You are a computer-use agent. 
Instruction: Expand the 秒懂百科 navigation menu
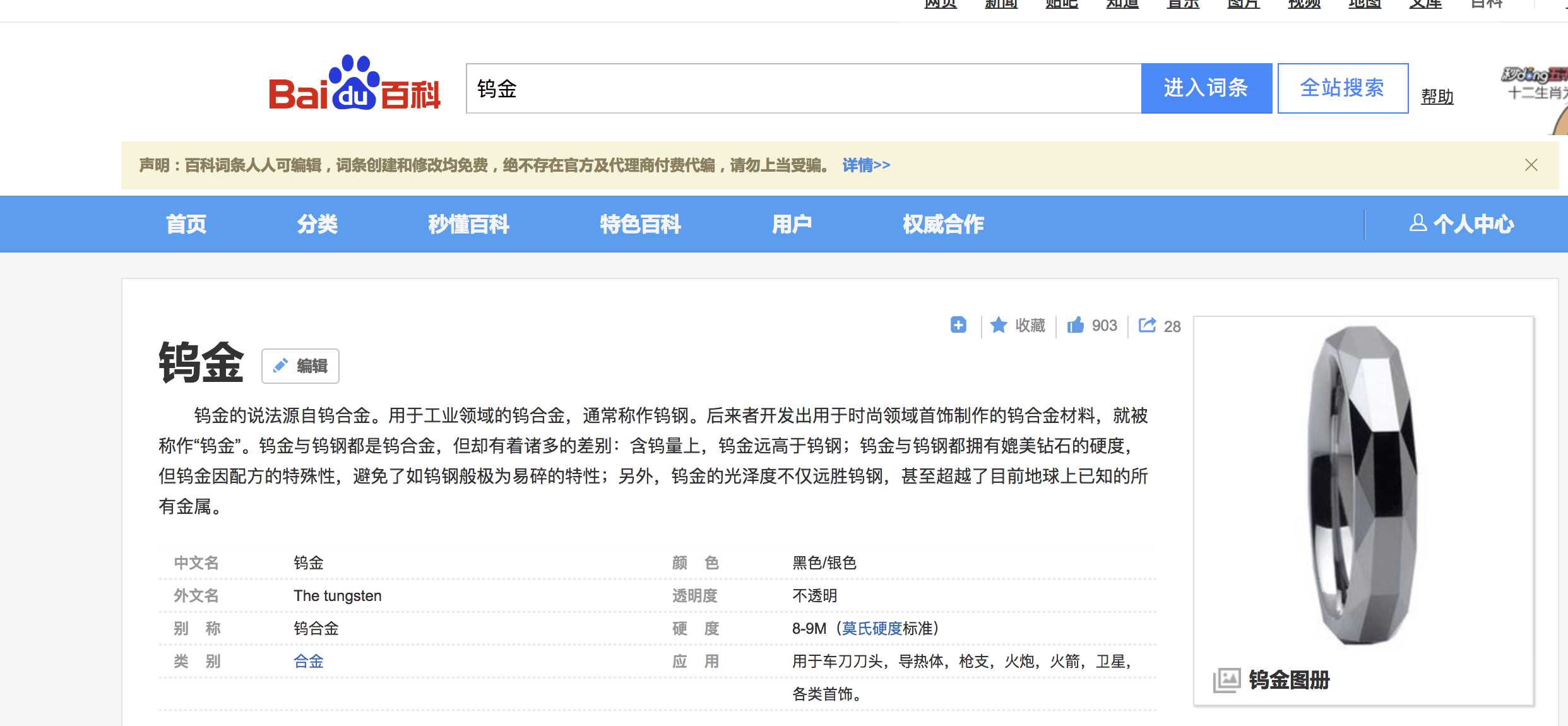coord(468,224)
